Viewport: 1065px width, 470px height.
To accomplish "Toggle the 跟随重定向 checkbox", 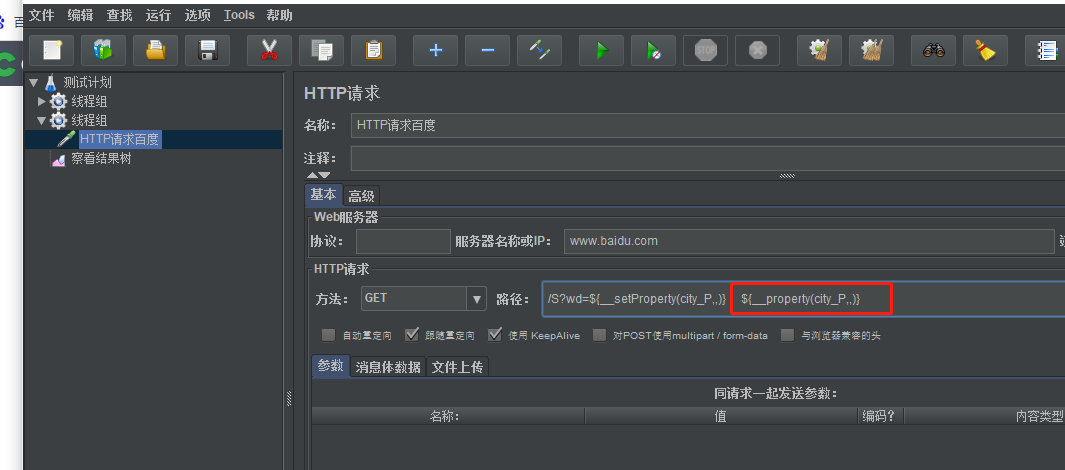I will (412, 335).
